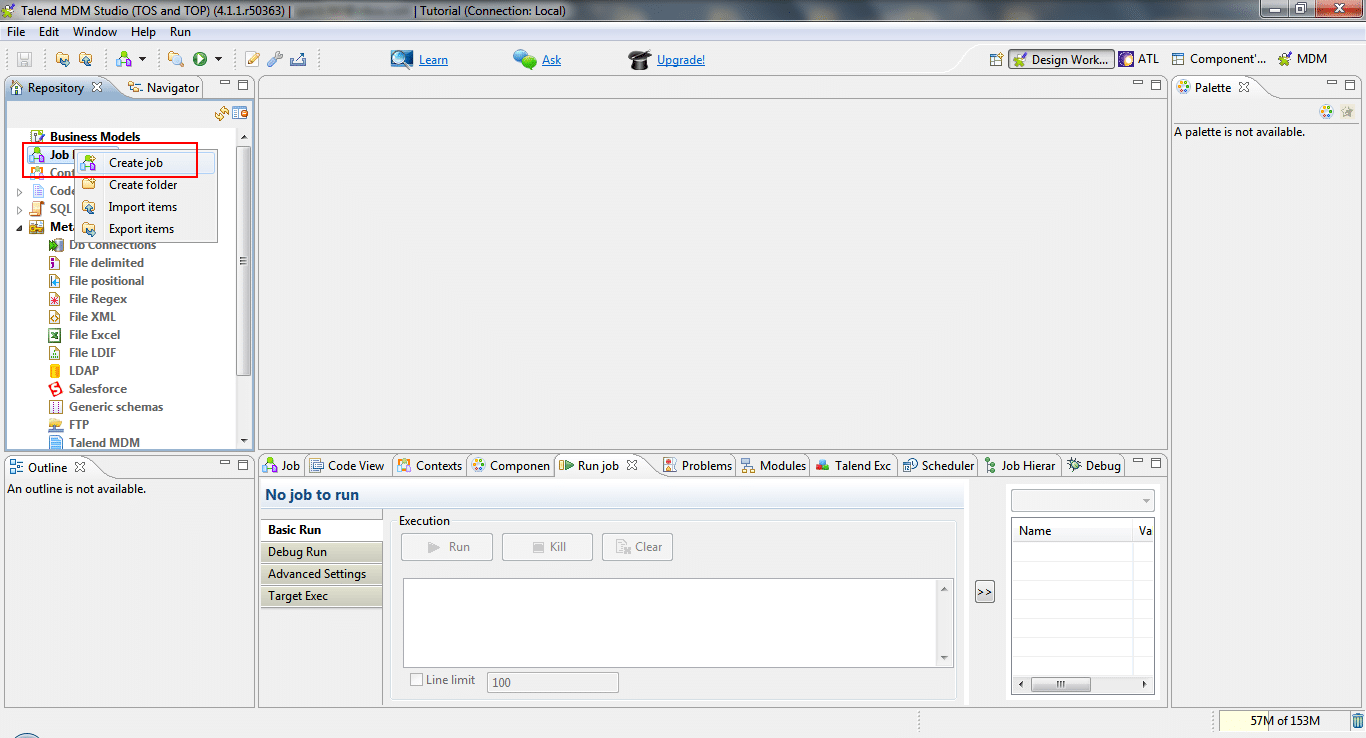Click the pencil edit icon in toolbar

pyautogui.click(x=253, y=60)
